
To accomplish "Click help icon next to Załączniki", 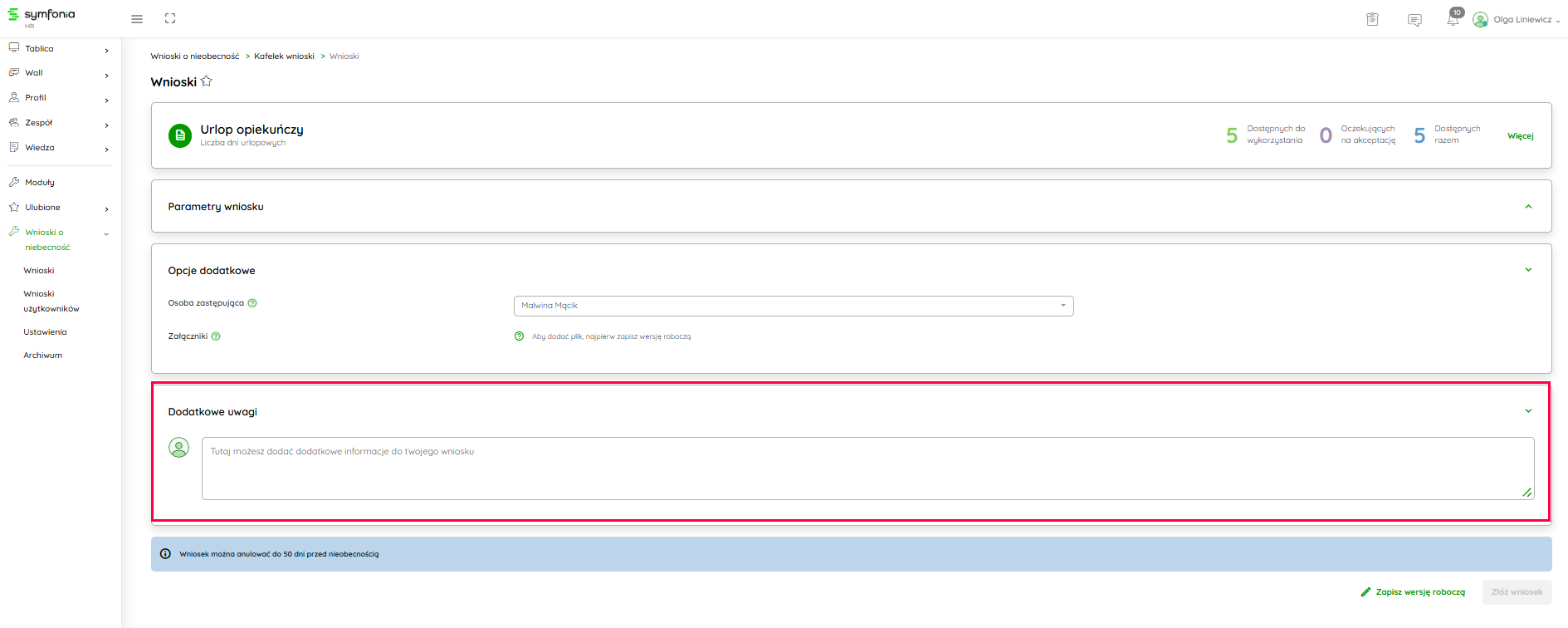I will tap(216, 336).
